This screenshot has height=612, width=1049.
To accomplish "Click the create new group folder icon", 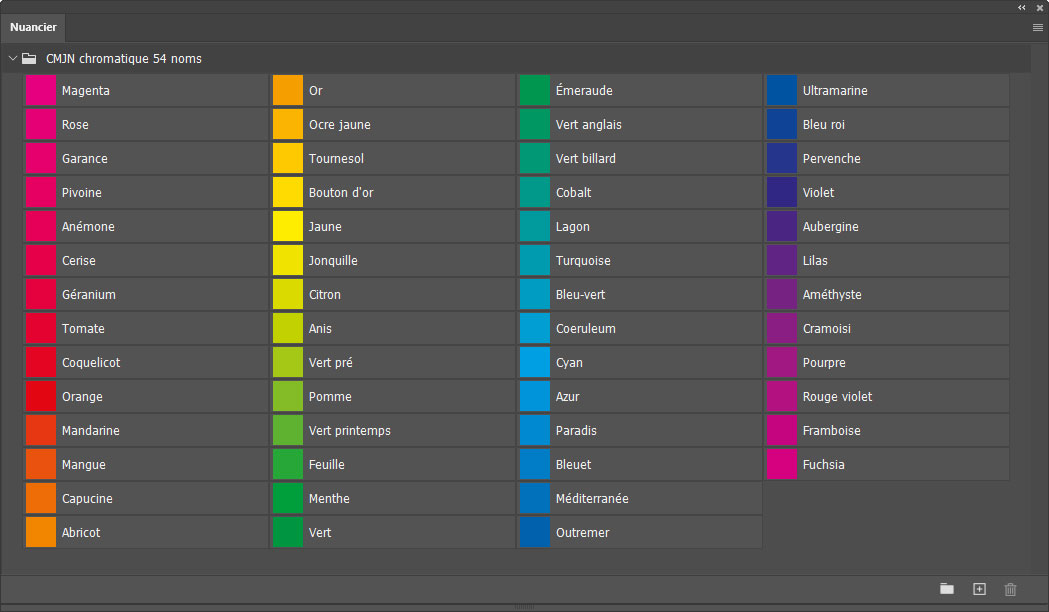I will click(946, 589).
